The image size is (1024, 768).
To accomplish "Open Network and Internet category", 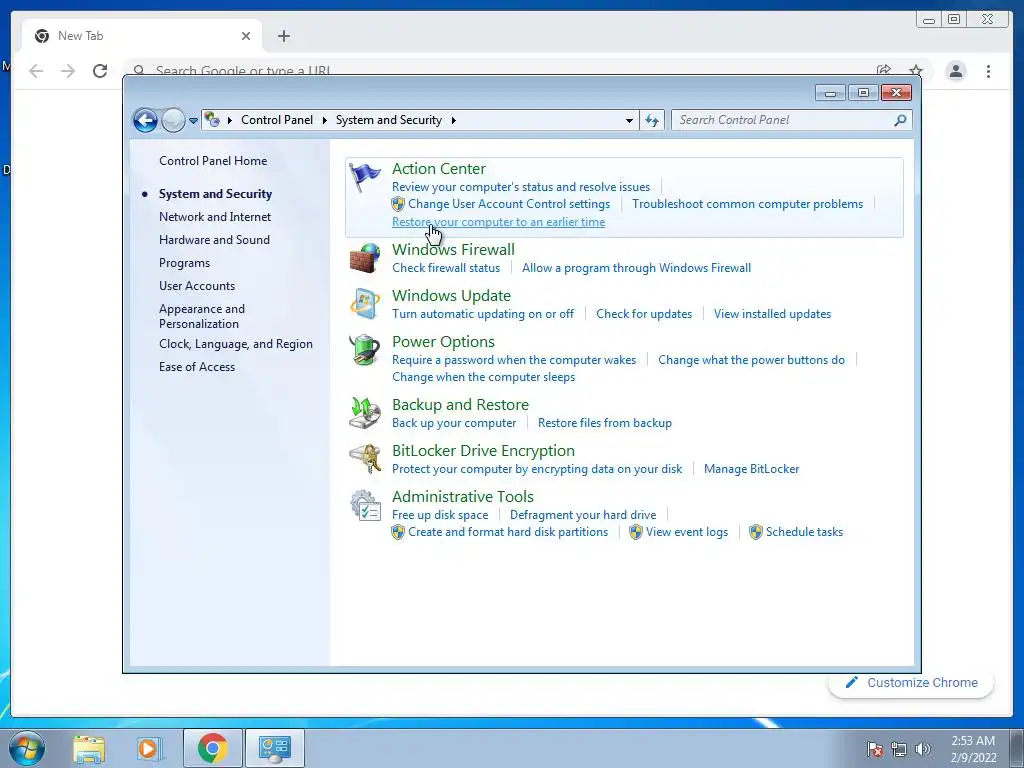I will 215,217.
